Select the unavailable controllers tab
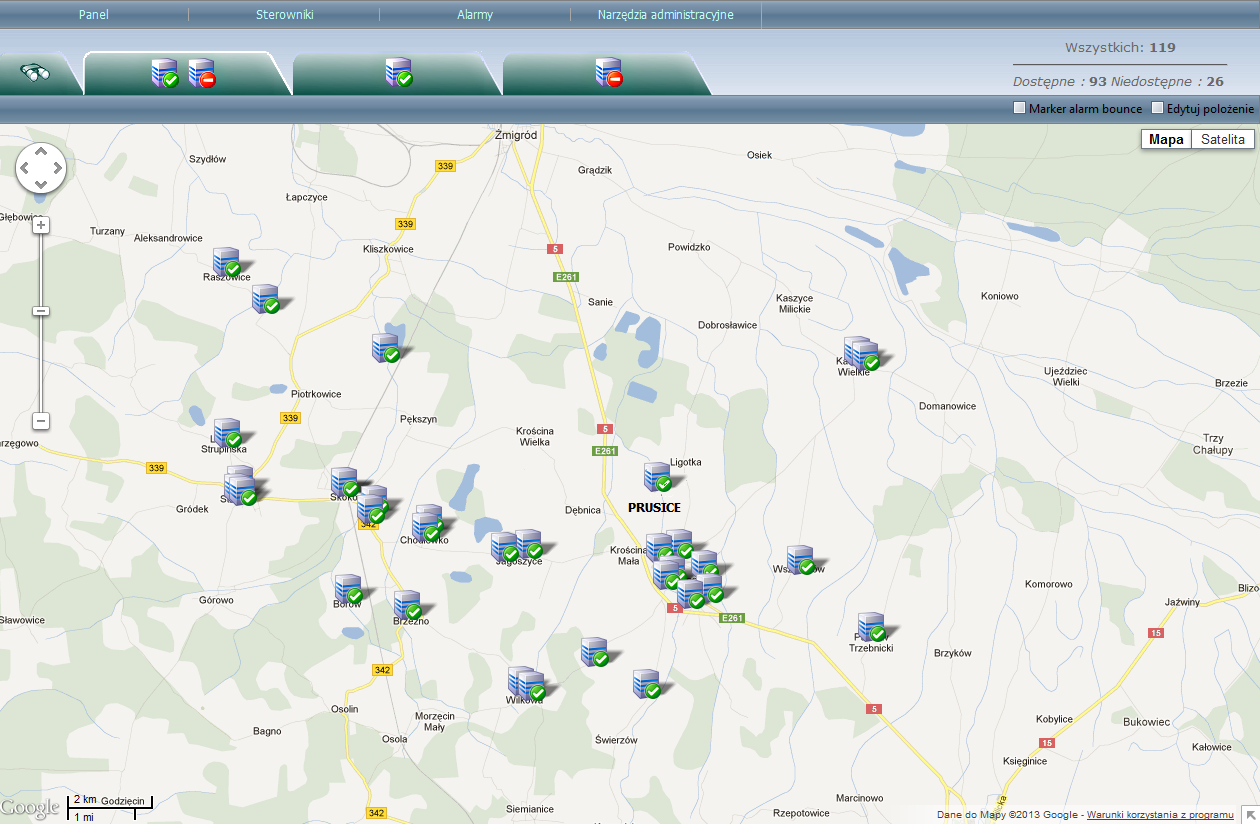This screenshot has width=1260, height=824. click(x=608, y=73)
